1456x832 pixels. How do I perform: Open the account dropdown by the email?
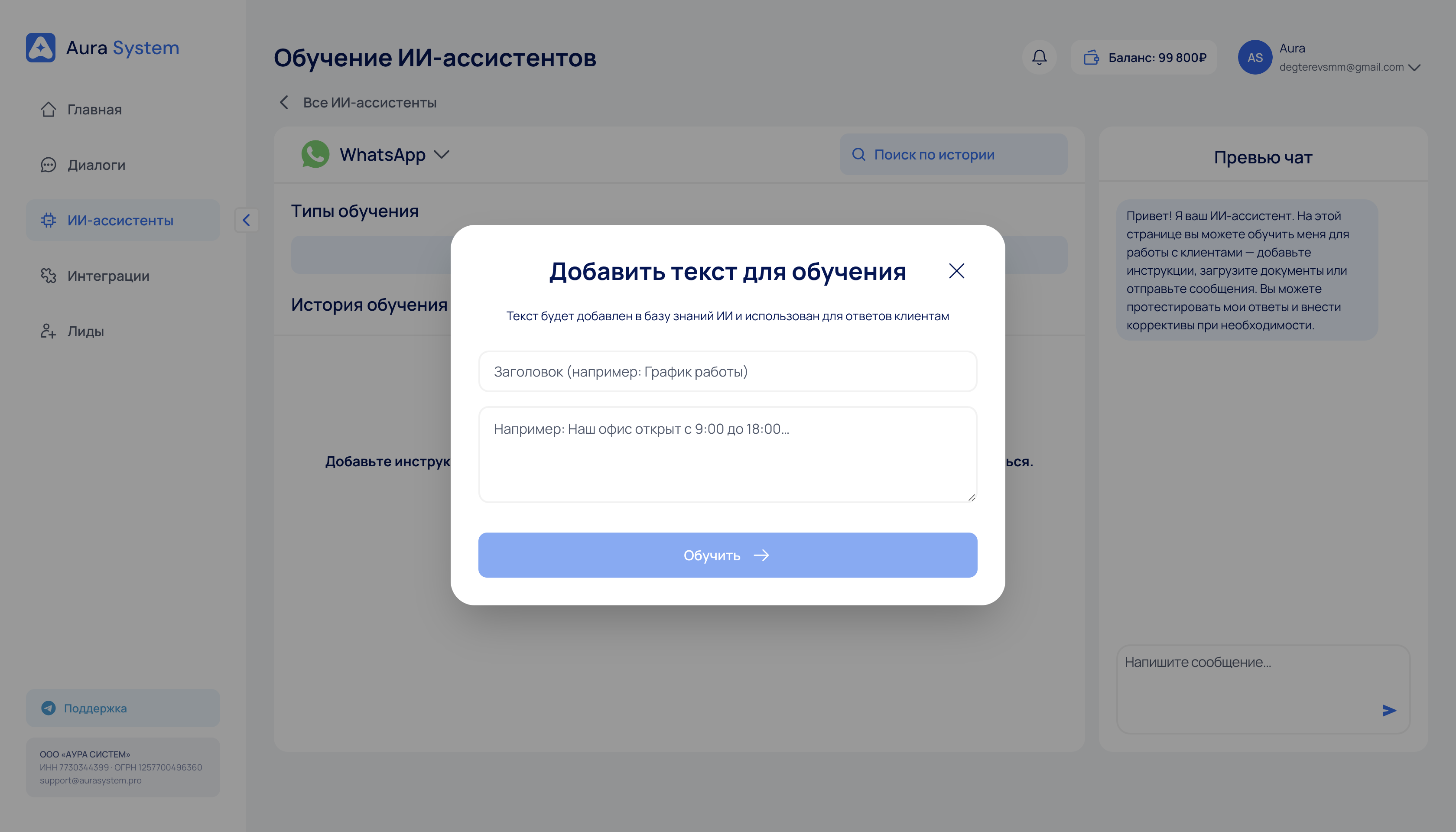pyautogui.click(x=1414, y=68)
